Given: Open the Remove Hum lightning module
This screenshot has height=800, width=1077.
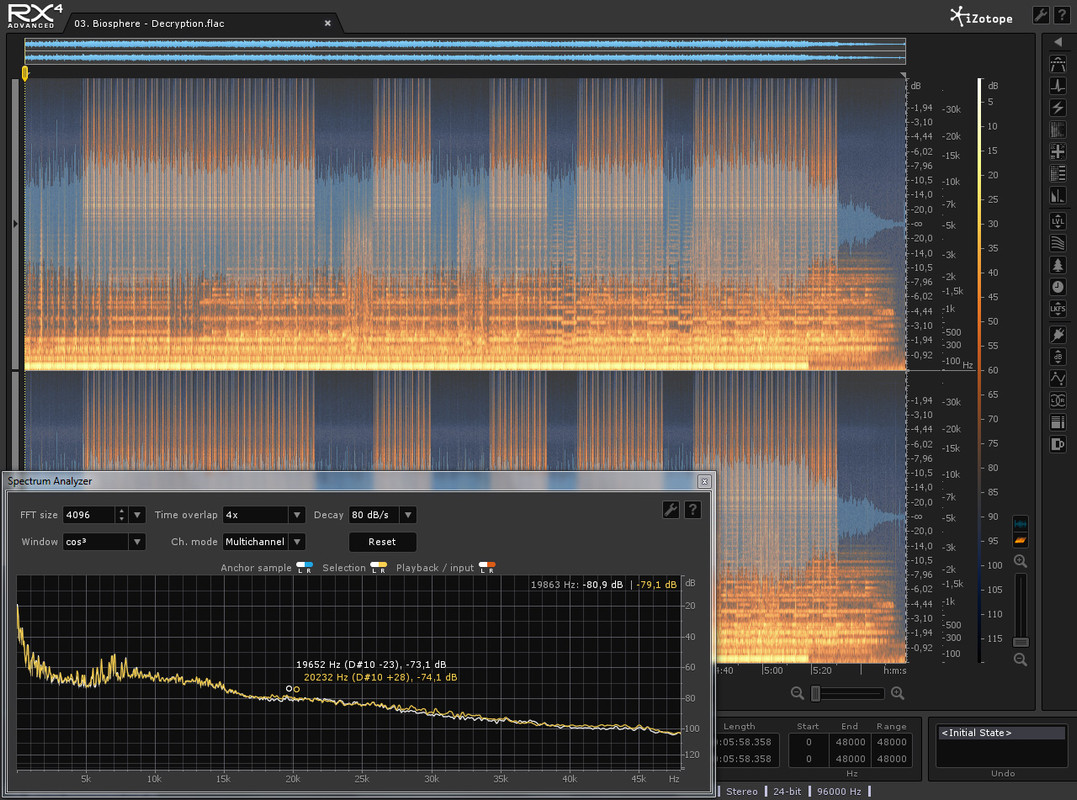Looking at the screenshot, I should [x=1058, y=108].
